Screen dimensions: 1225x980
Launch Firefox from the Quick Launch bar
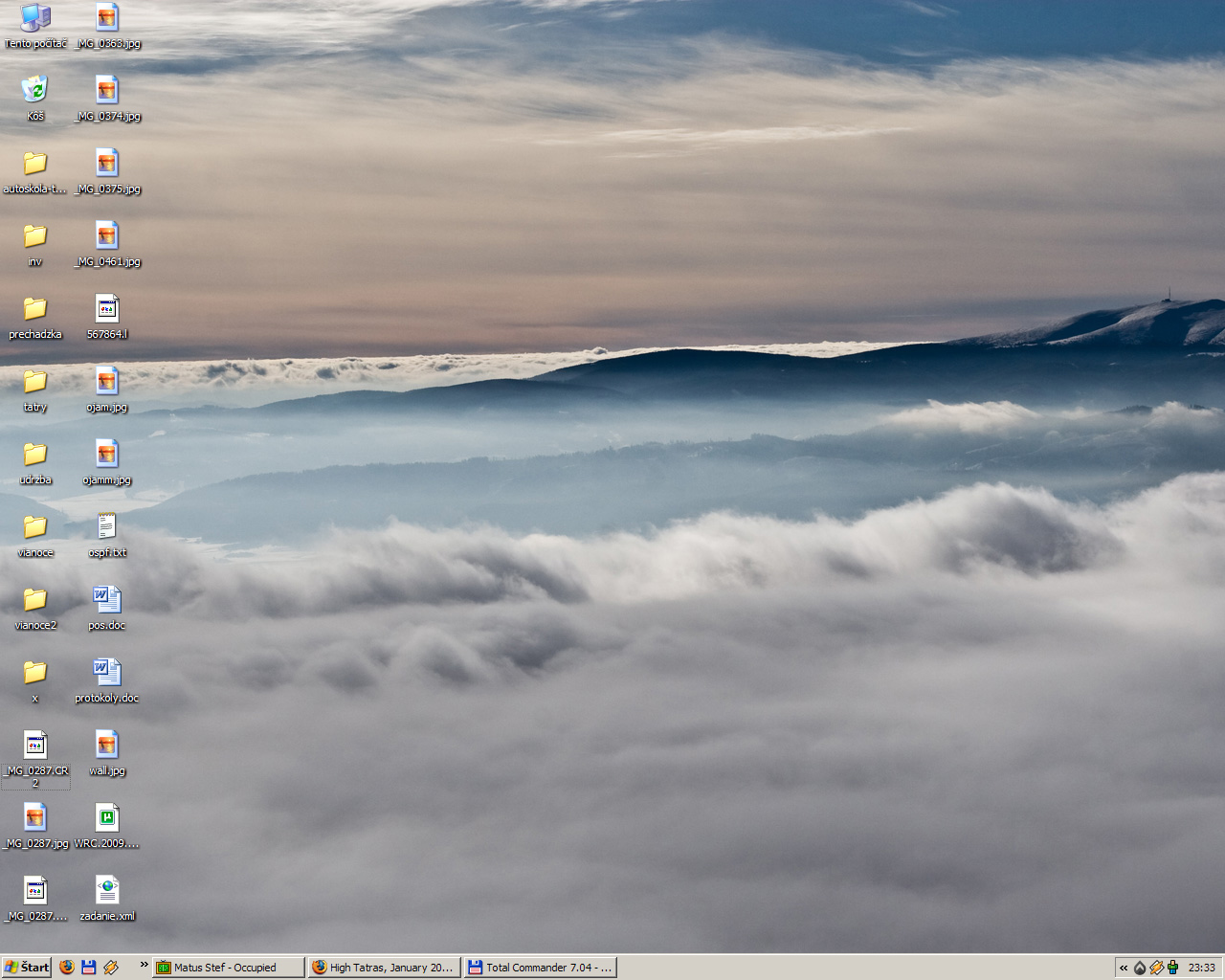(x=67, y=968)
